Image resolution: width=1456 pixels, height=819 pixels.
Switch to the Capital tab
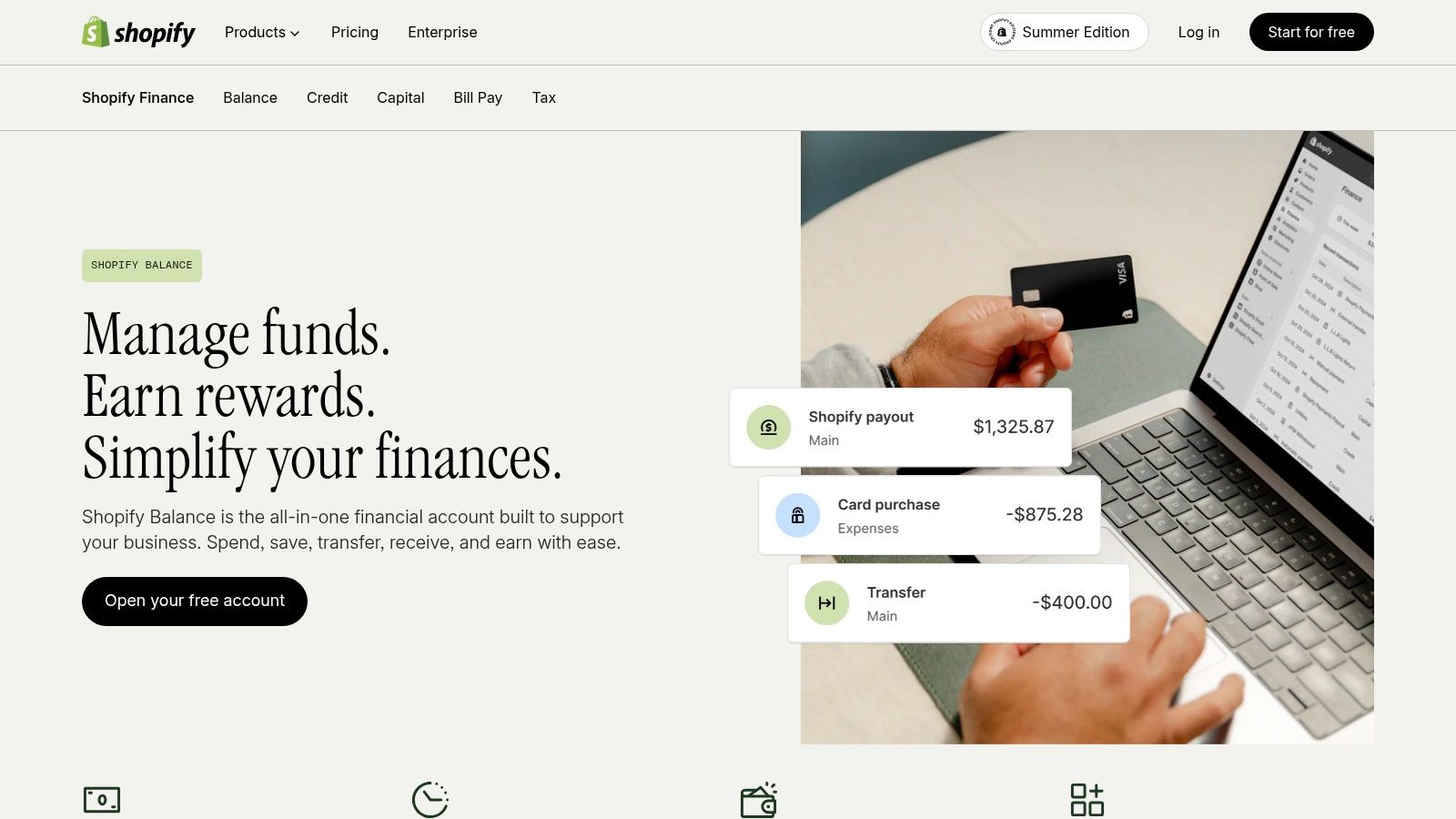click(400, 97)
